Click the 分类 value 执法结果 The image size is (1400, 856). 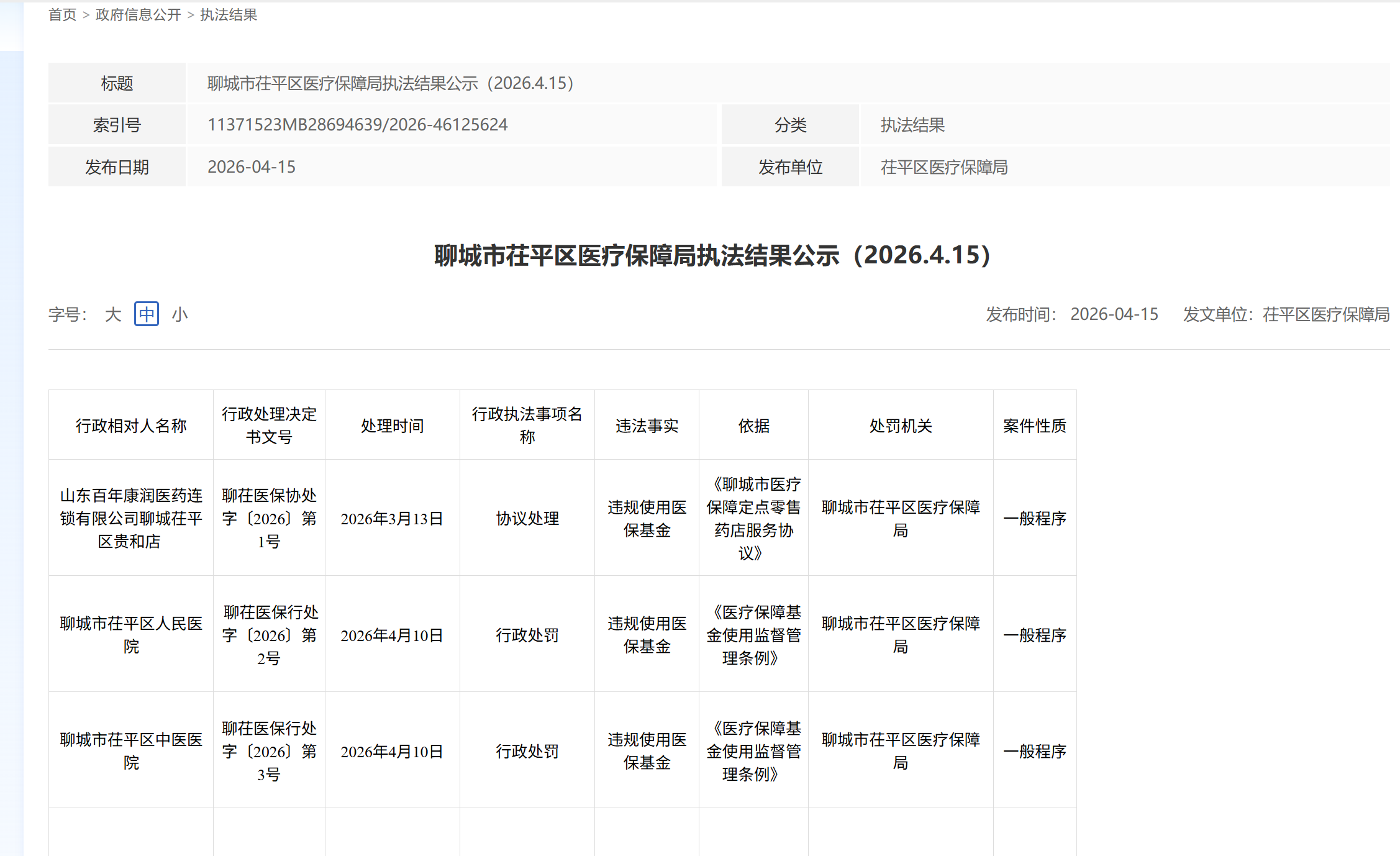tap(912, 125)
